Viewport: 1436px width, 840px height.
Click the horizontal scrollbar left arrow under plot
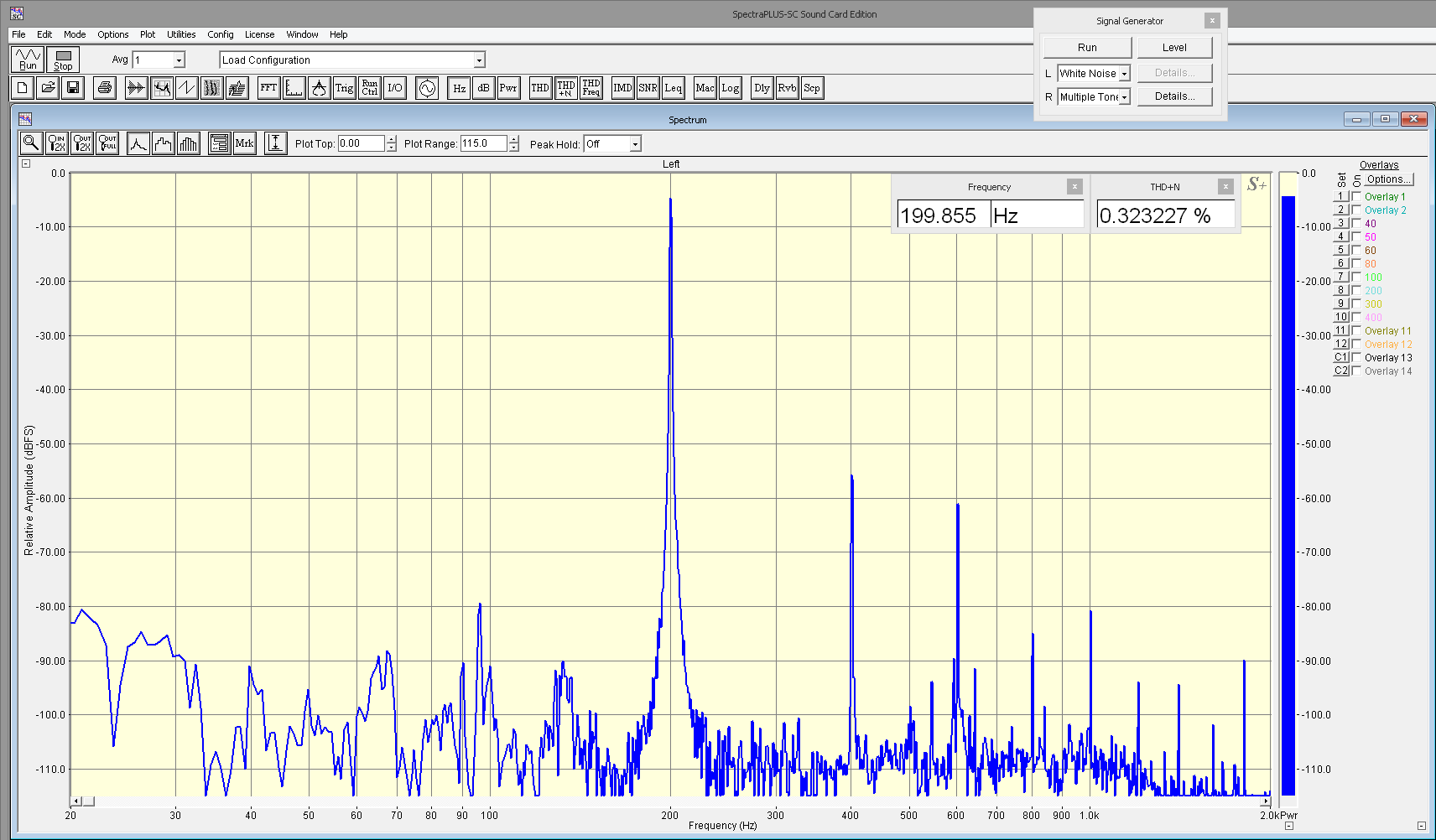(x=76, y=801)
